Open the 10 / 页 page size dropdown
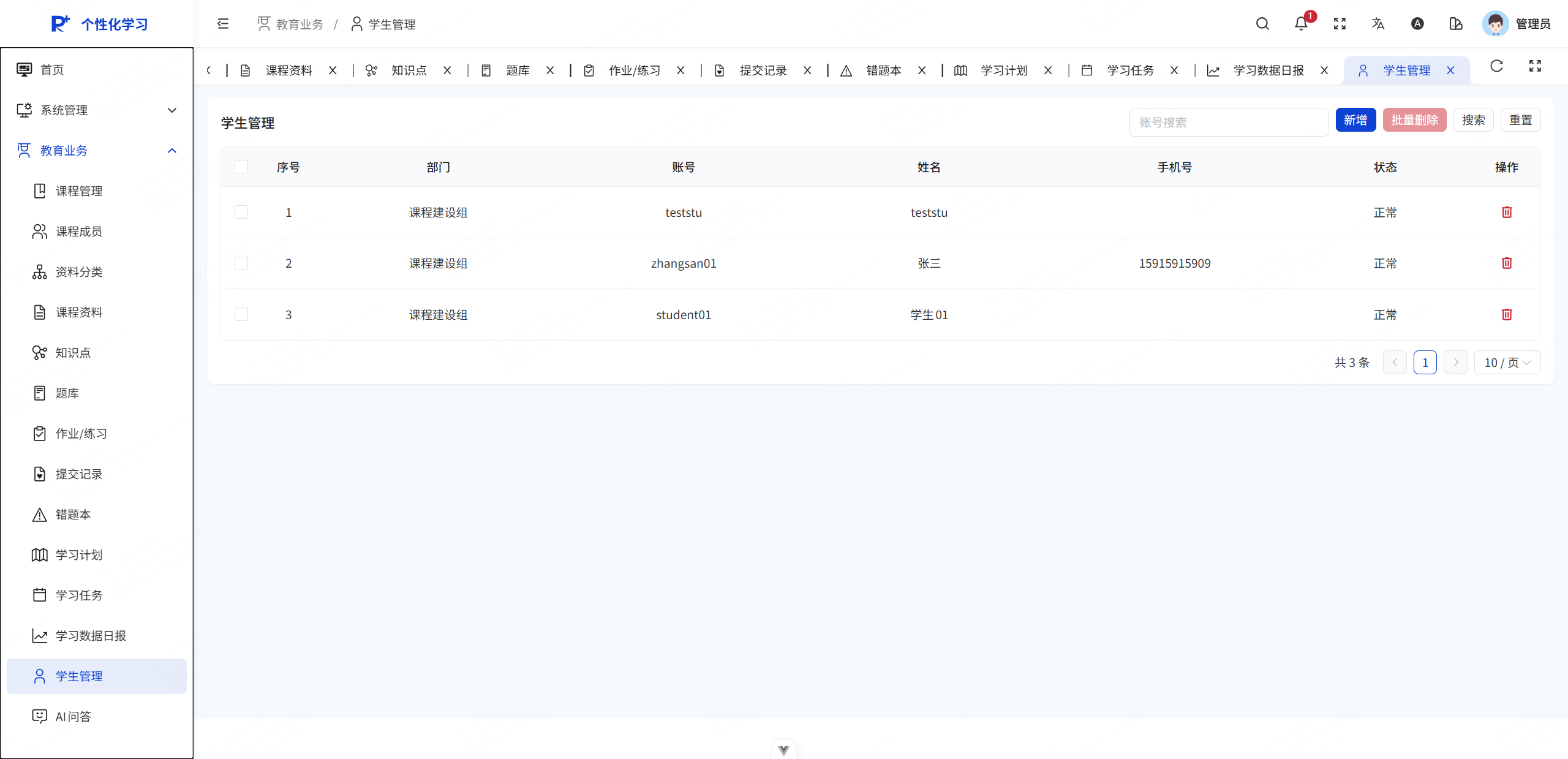This screenshot has width=1568, height=759. [1507, 363]
